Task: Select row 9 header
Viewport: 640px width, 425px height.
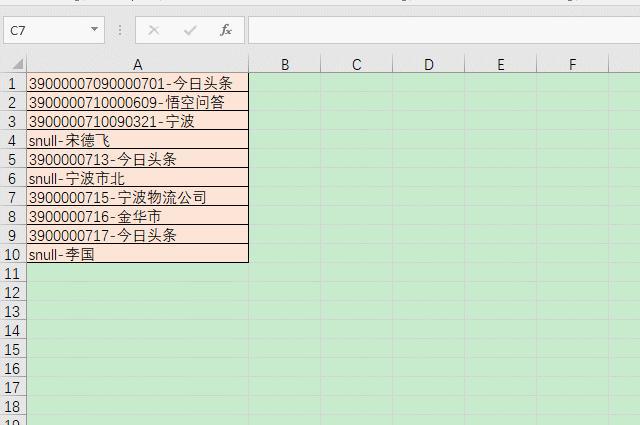Action: point(13,235)
